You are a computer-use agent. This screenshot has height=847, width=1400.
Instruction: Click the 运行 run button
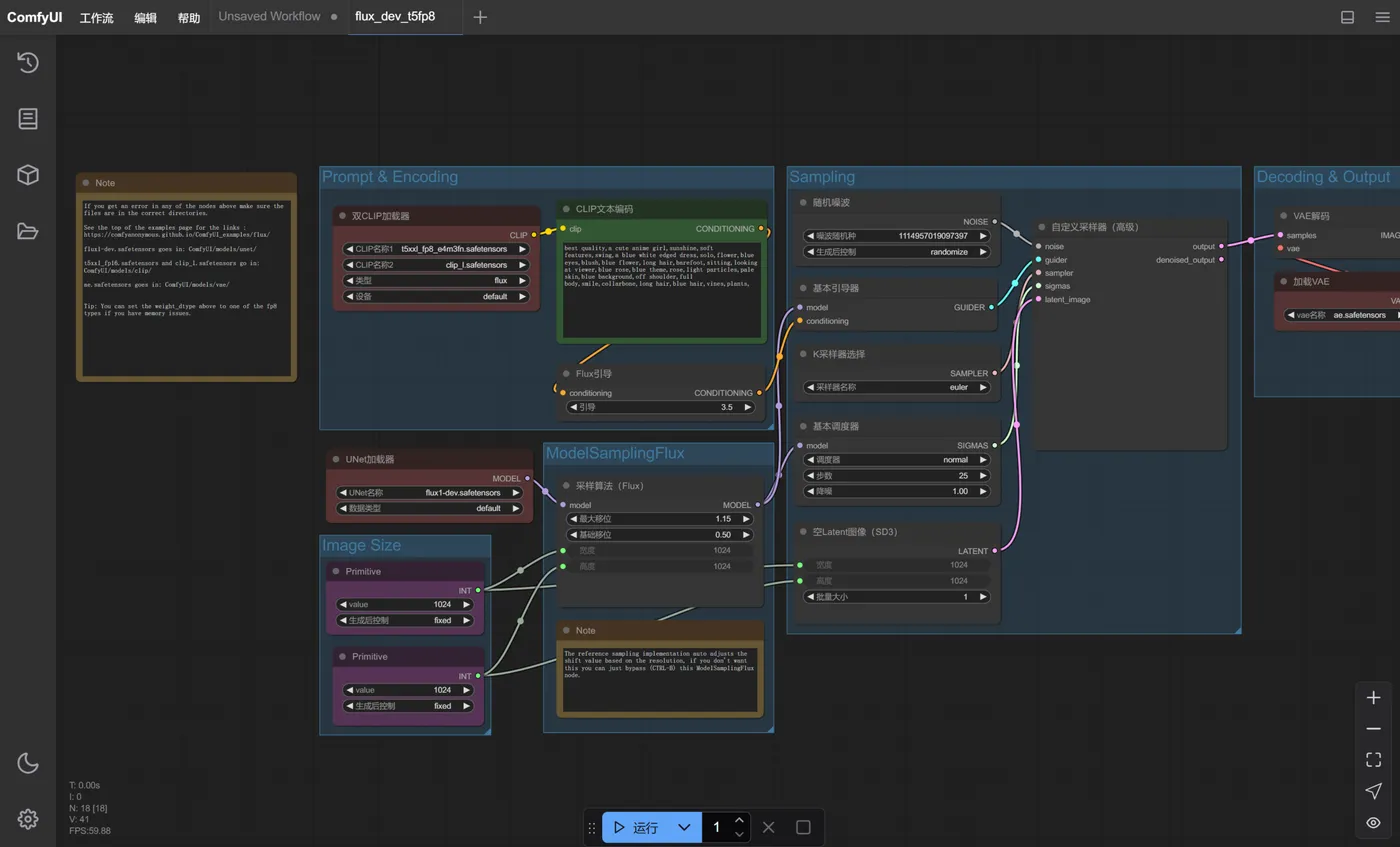point(636,827)
